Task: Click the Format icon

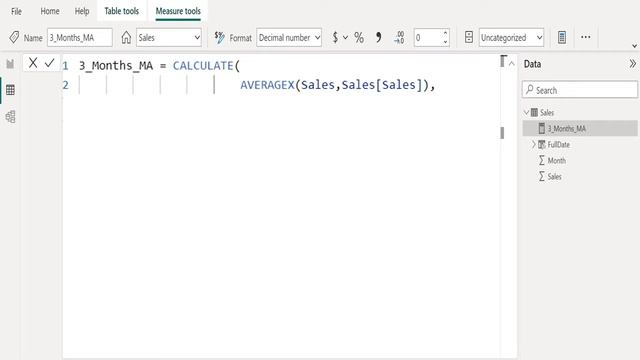Action: pyautogui.click(x=220, y=38)
